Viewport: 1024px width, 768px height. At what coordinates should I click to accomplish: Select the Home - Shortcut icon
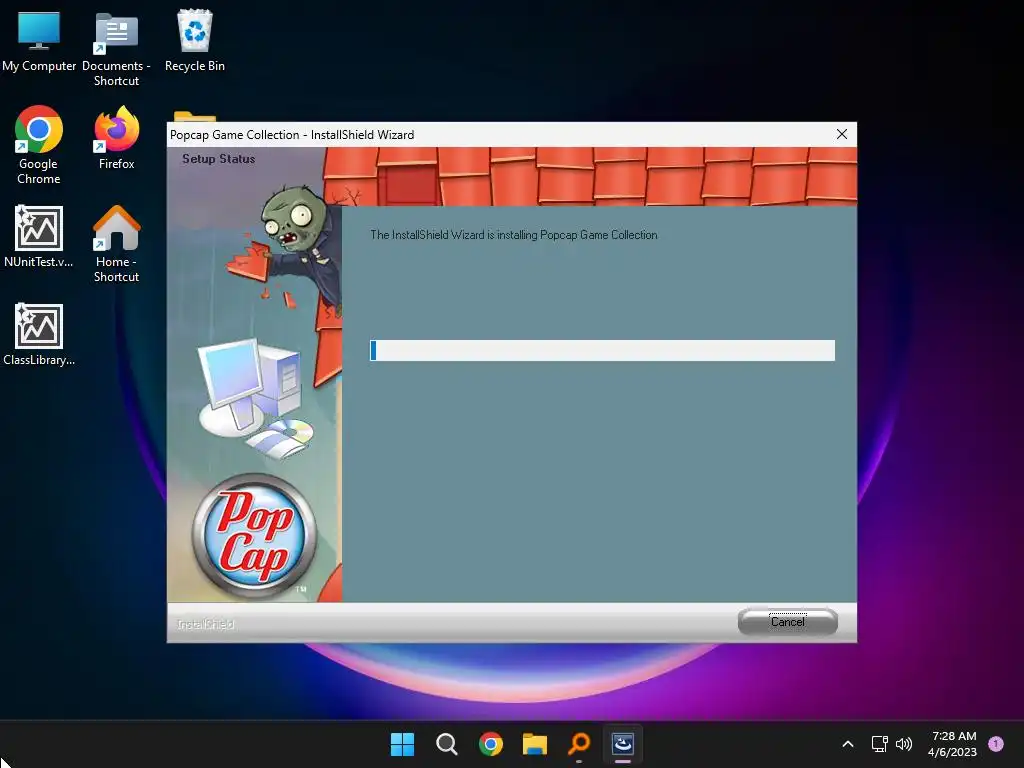tap(116, 244)
